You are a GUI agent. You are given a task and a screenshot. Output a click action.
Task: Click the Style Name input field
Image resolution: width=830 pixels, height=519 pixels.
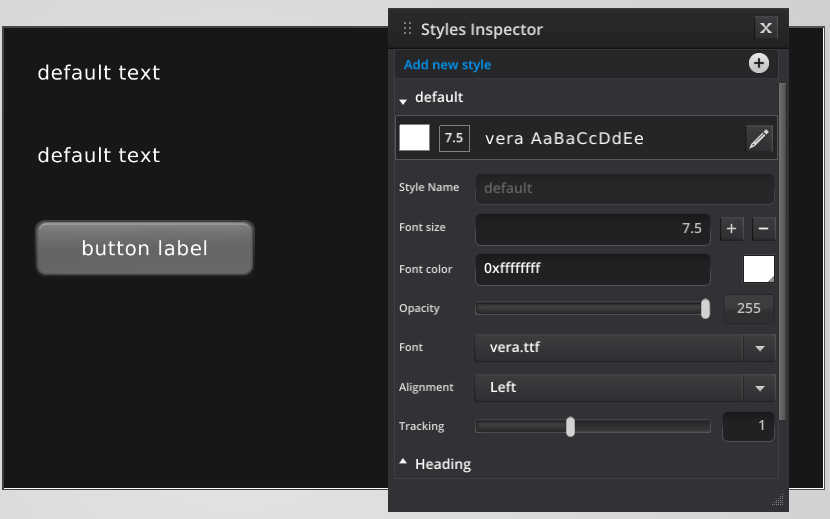coord(625,189)
